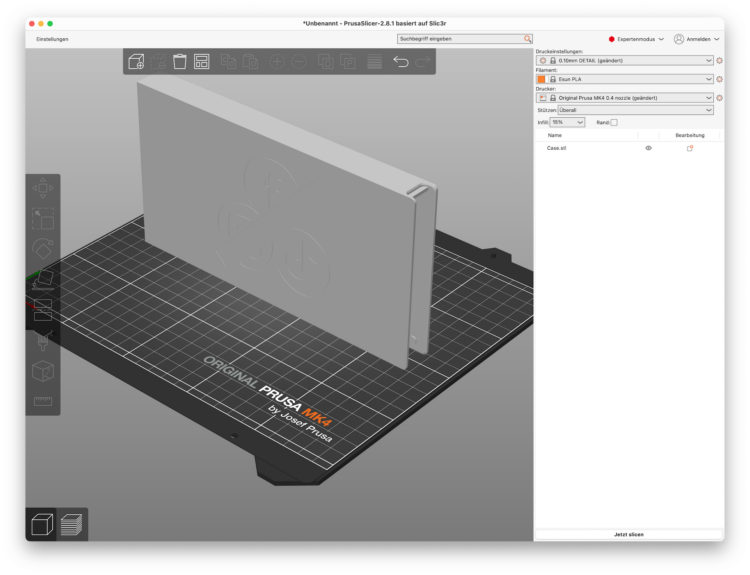Click the orange Esun PLA filament color swatch

[541, 79]
